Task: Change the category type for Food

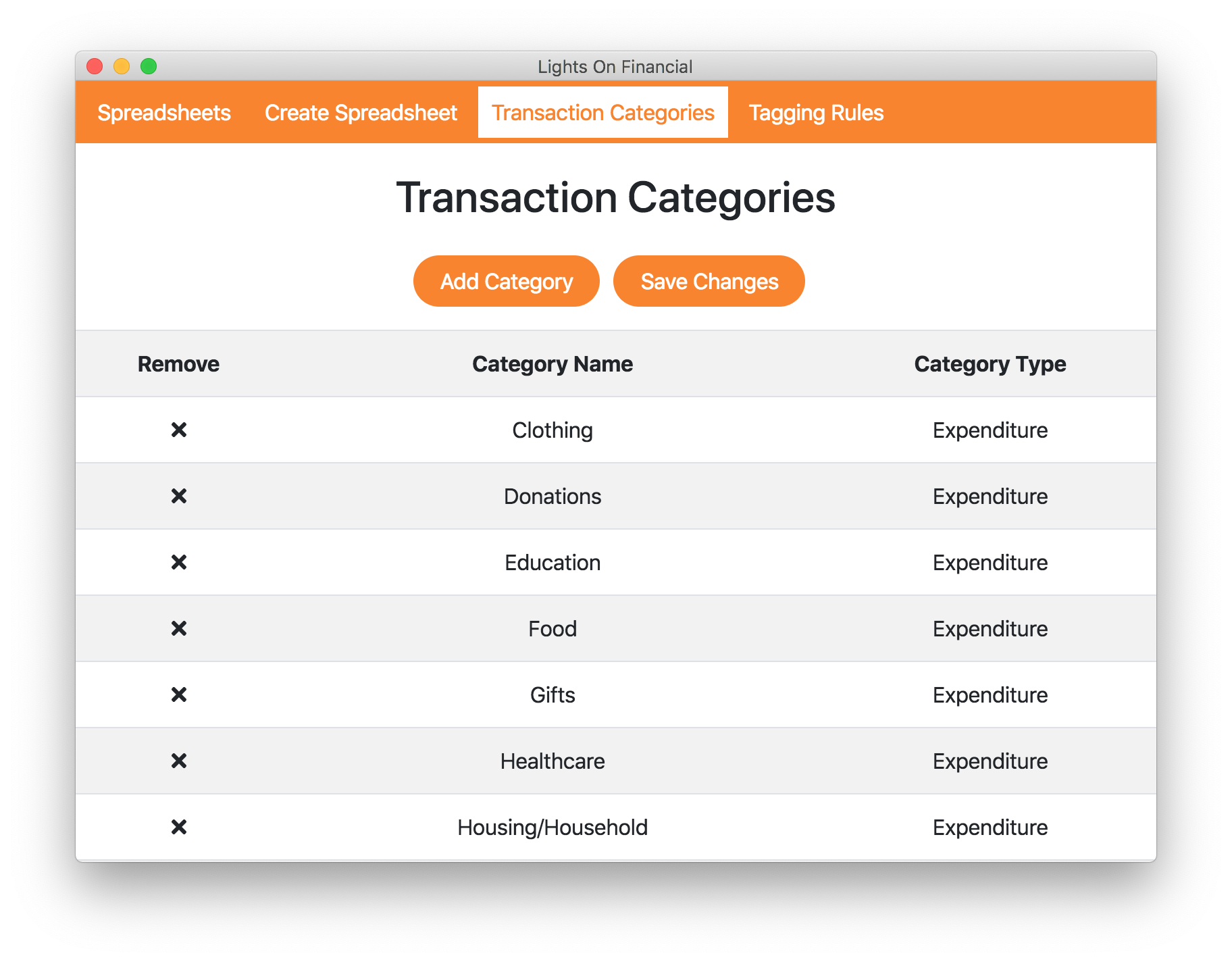Action: [x=990, y=628]
